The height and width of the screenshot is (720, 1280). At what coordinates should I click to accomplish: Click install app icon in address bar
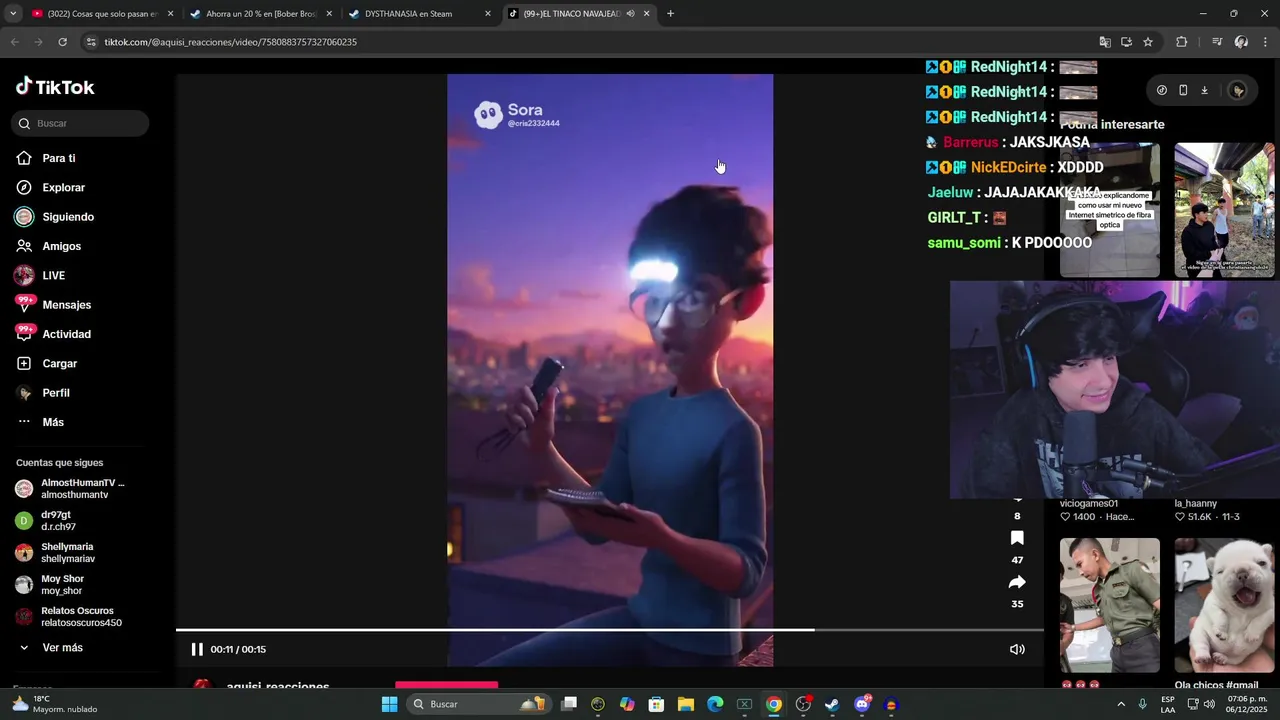tap(1126, 42)
